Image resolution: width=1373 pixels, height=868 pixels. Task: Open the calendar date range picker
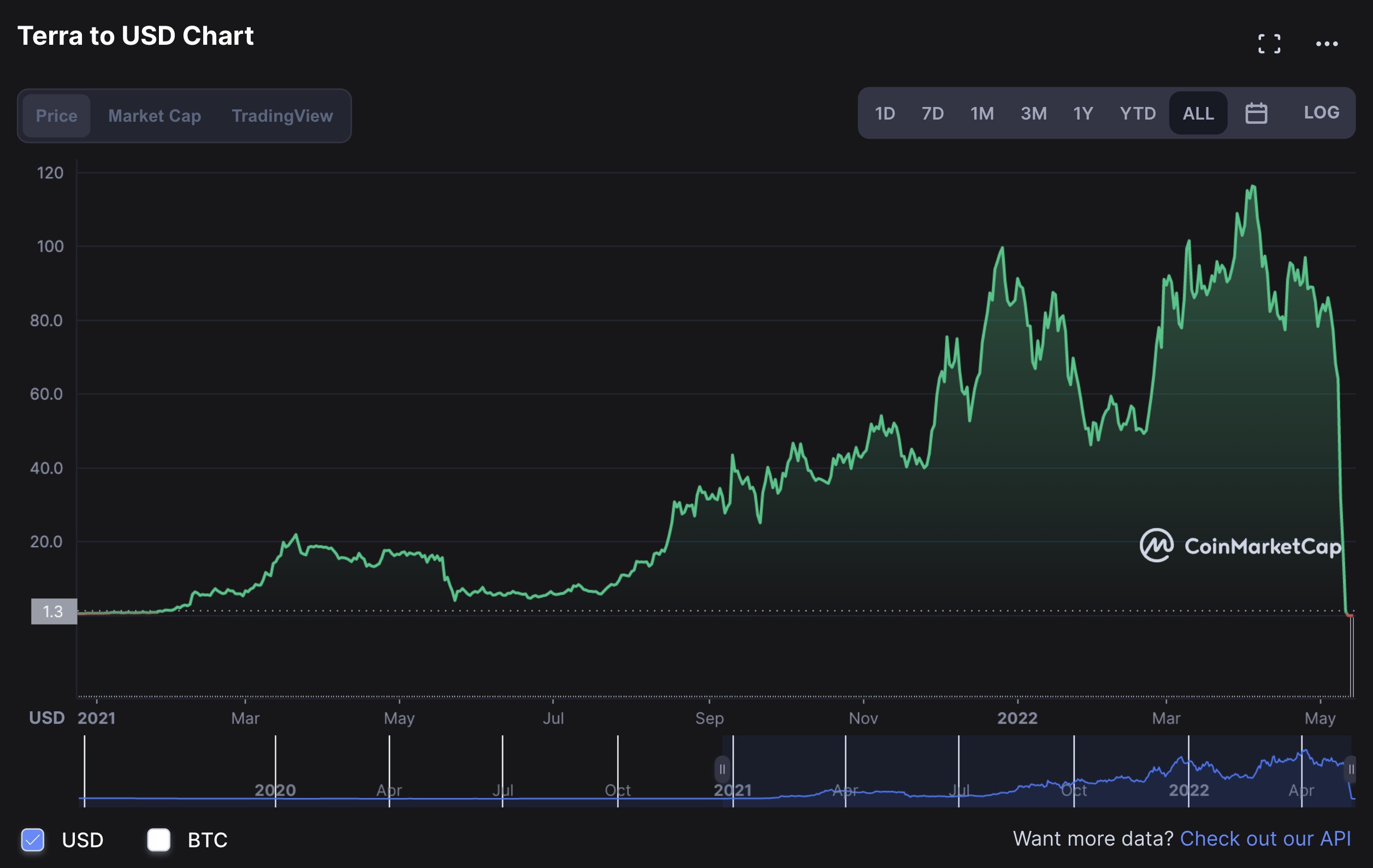(x=1256, y=113)
